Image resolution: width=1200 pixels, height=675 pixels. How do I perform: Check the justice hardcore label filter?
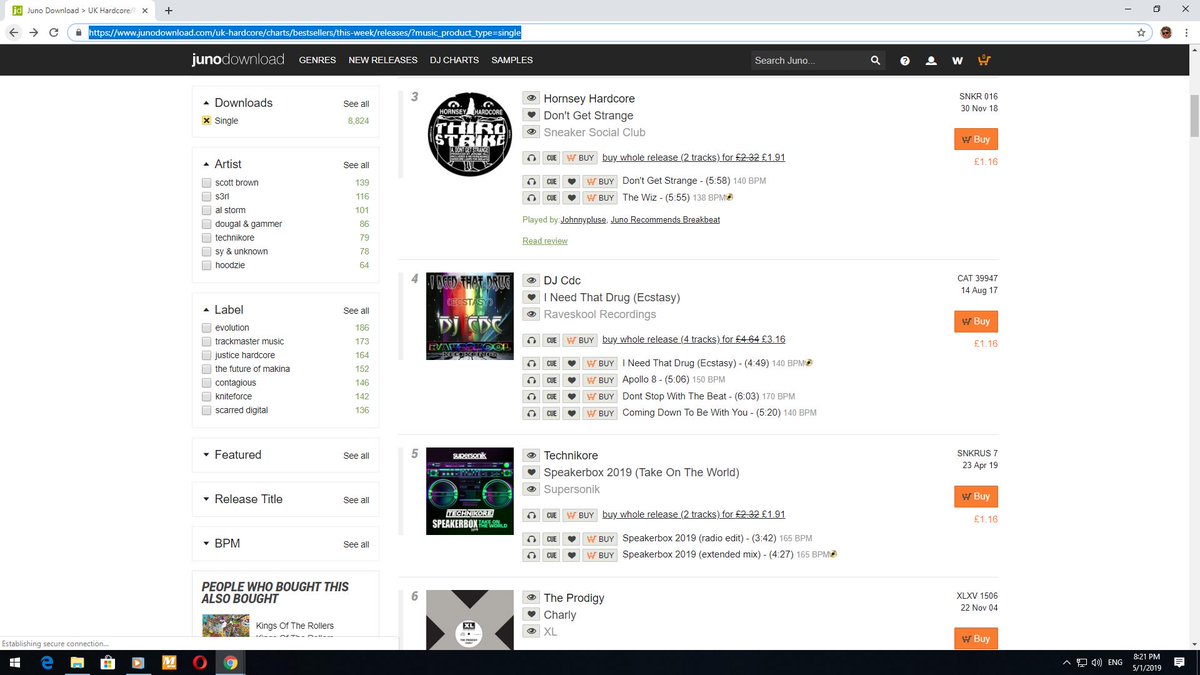(x=206, y=355)
